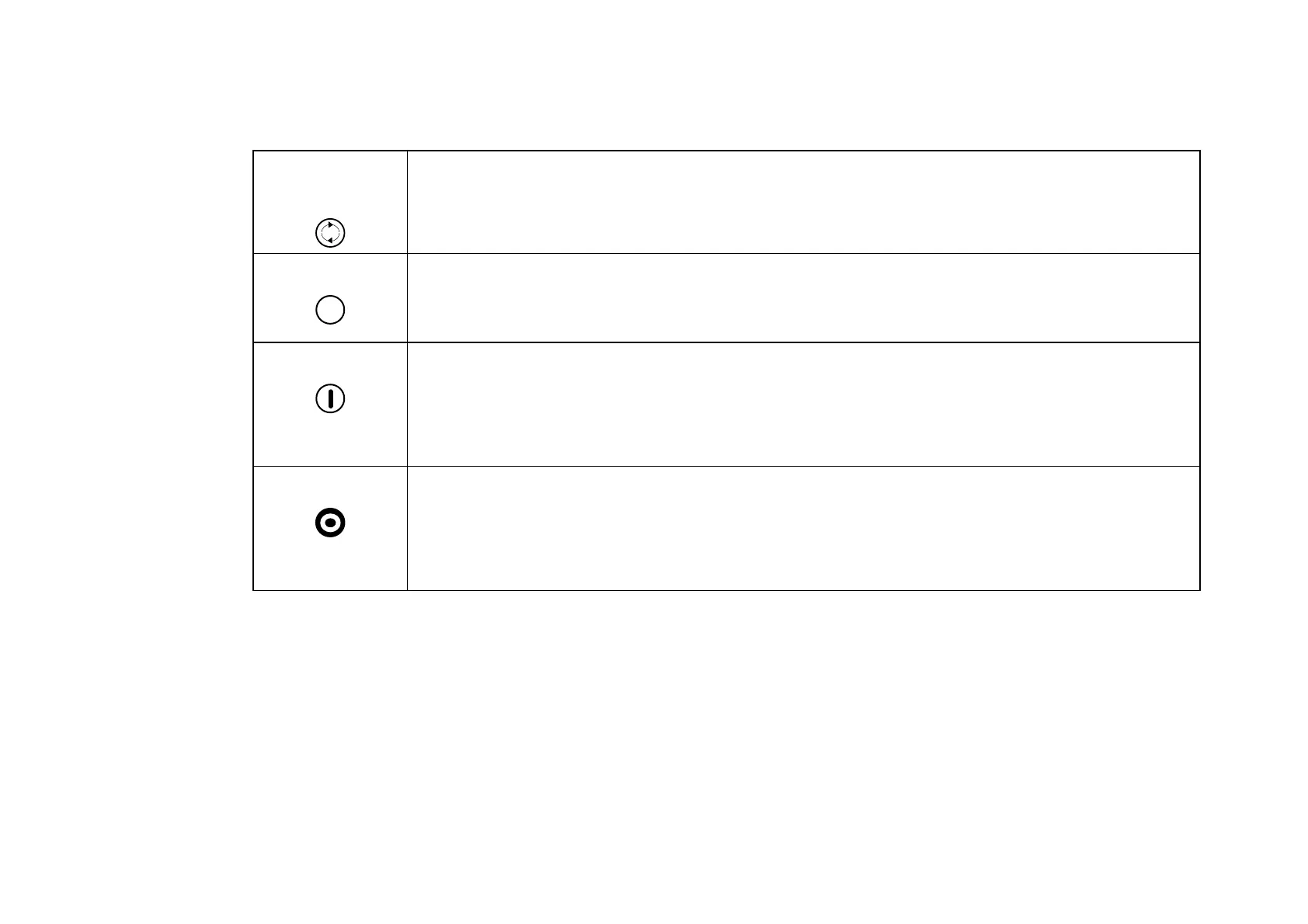Click the empty circle outline icon
Viewport: 1308px width, 924px height.
tap(330, 311)
